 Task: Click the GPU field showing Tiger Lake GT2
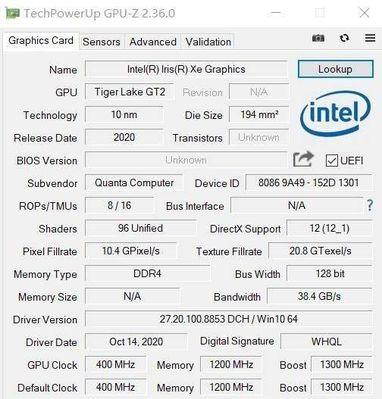pos(130,92)
